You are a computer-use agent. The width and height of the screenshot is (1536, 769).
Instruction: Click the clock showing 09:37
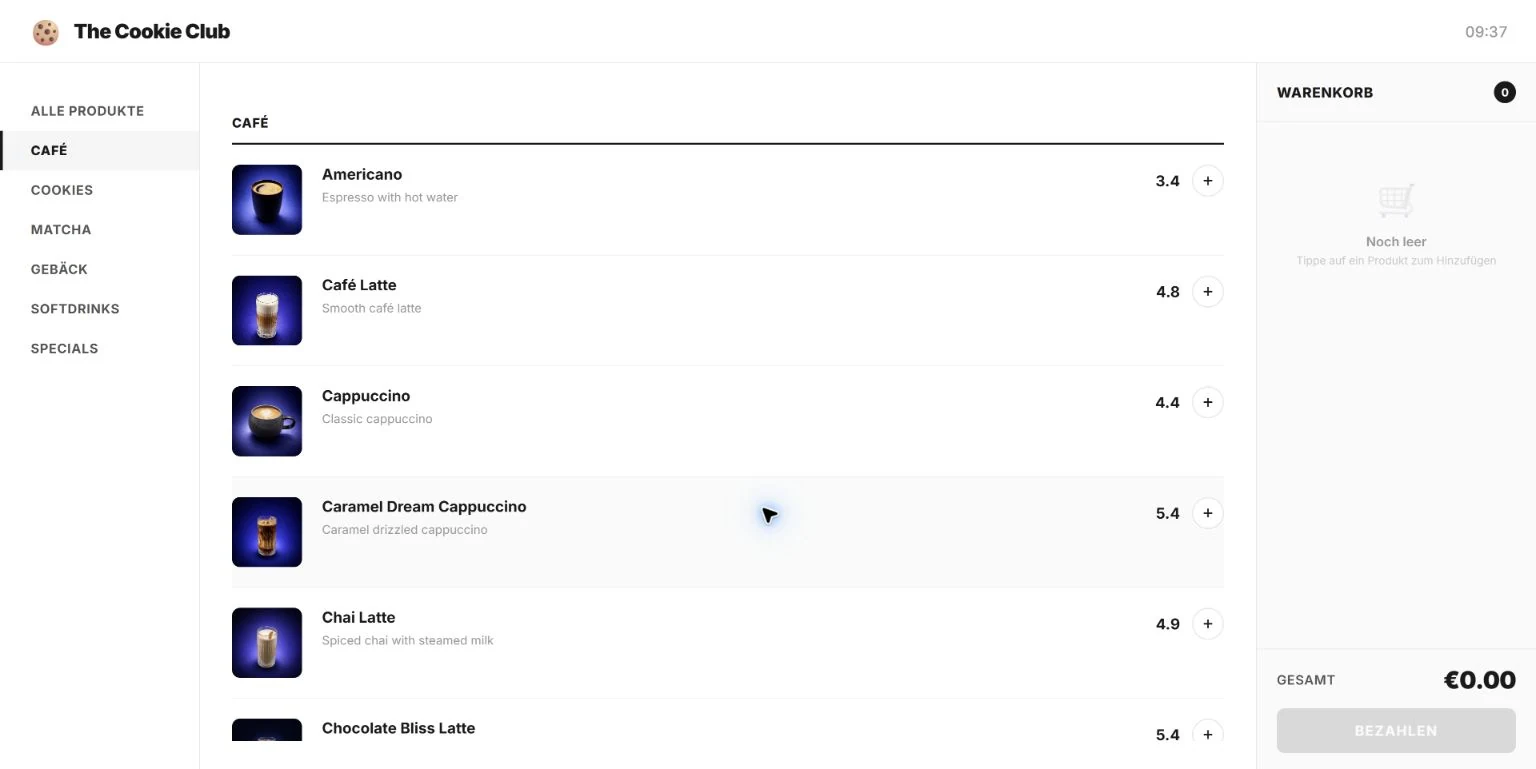[1486, 32]
